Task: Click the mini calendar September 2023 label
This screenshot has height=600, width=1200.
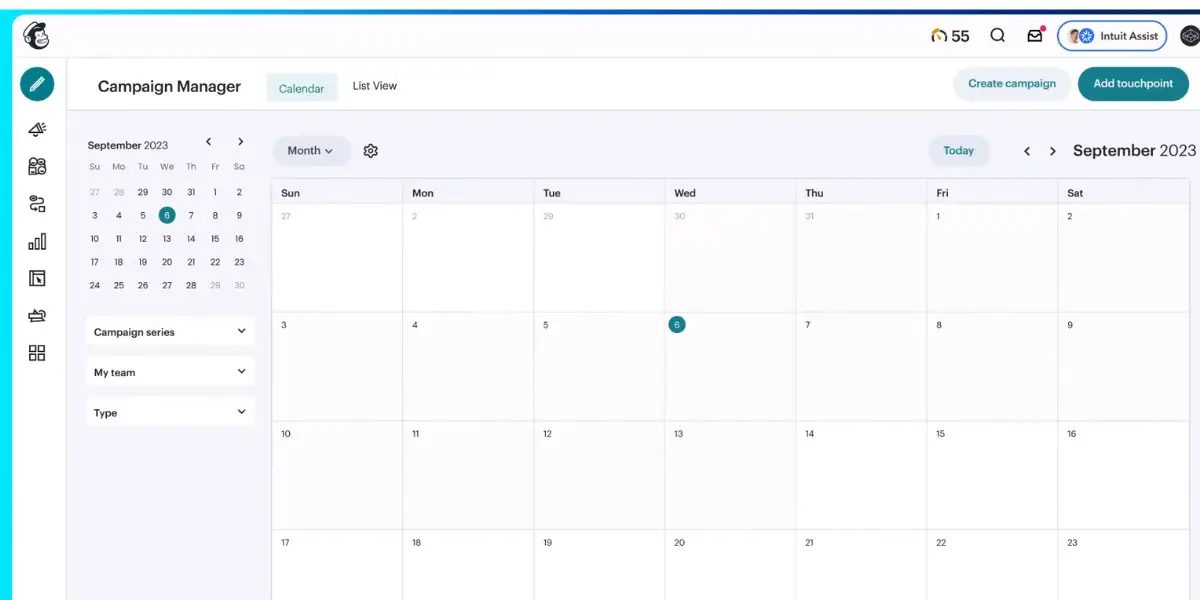Action: click(x=128, y=145)
